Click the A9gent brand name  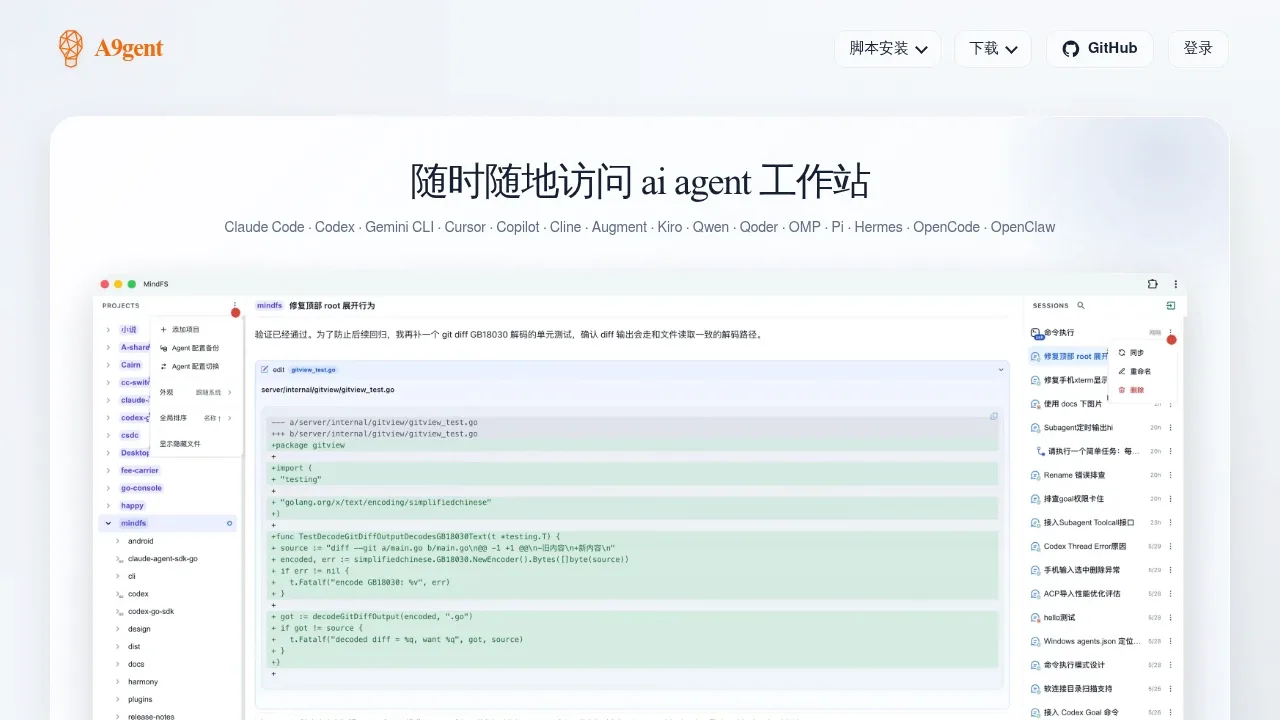[129, 48]
